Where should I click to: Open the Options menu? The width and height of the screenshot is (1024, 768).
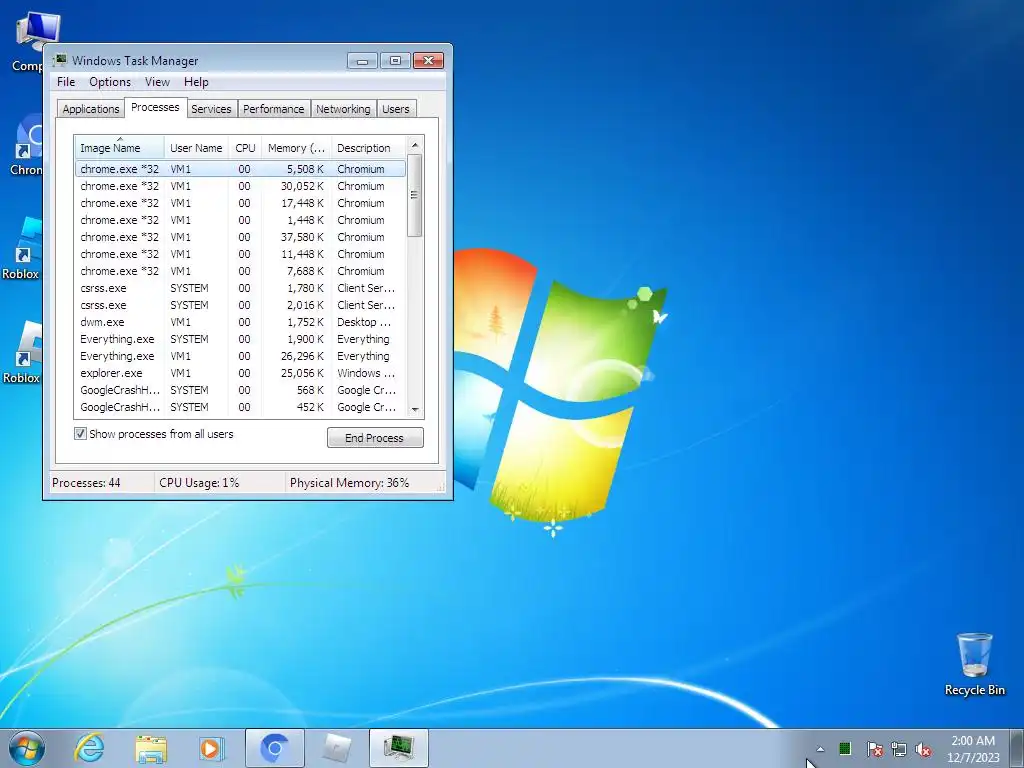pos(110,82)
